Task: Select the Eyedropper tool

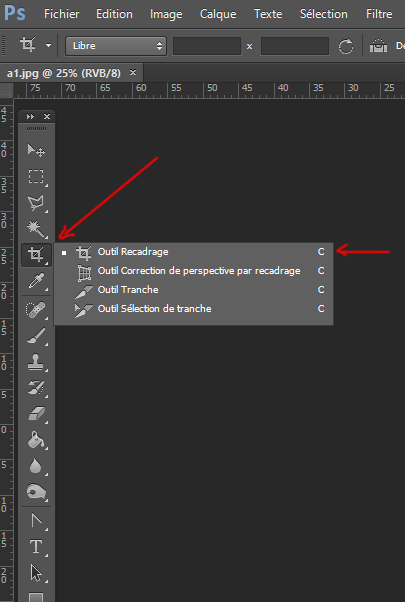Action: tap(36, 281)
